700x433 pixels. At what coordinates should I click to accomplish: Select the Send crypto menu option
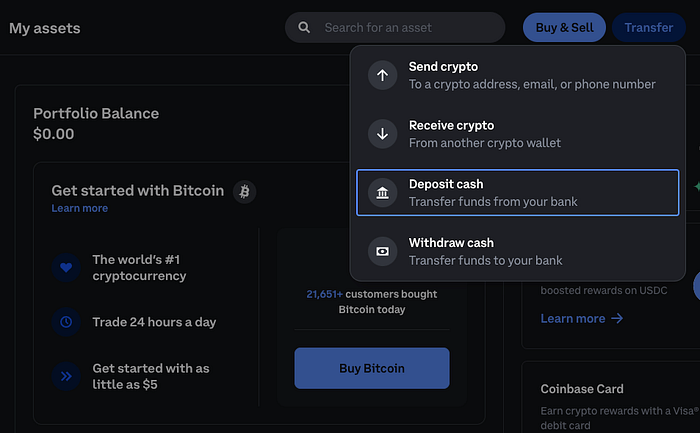[x=517, y=75]
